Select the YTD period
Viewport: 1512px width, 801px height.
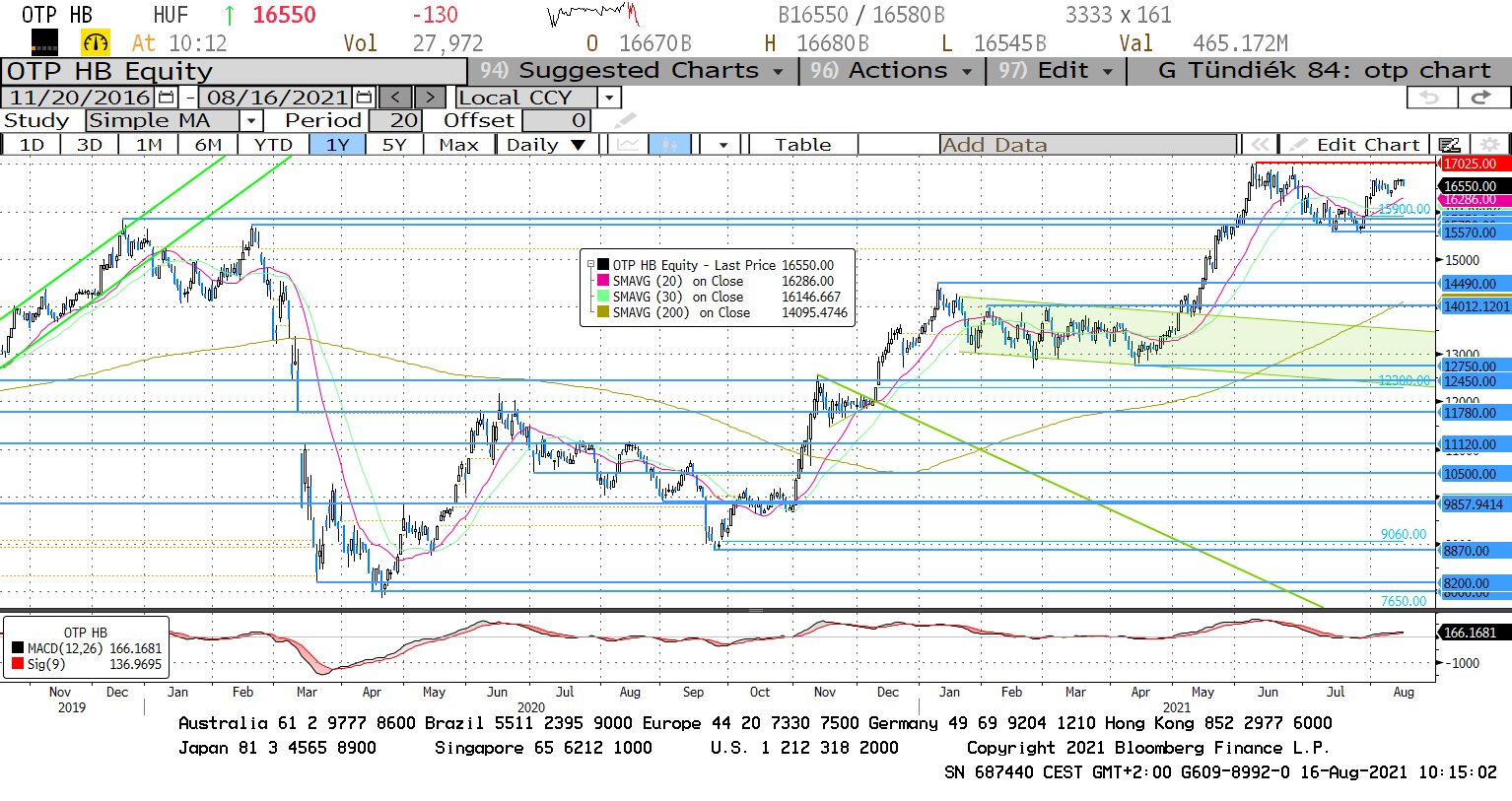point(273,145)
